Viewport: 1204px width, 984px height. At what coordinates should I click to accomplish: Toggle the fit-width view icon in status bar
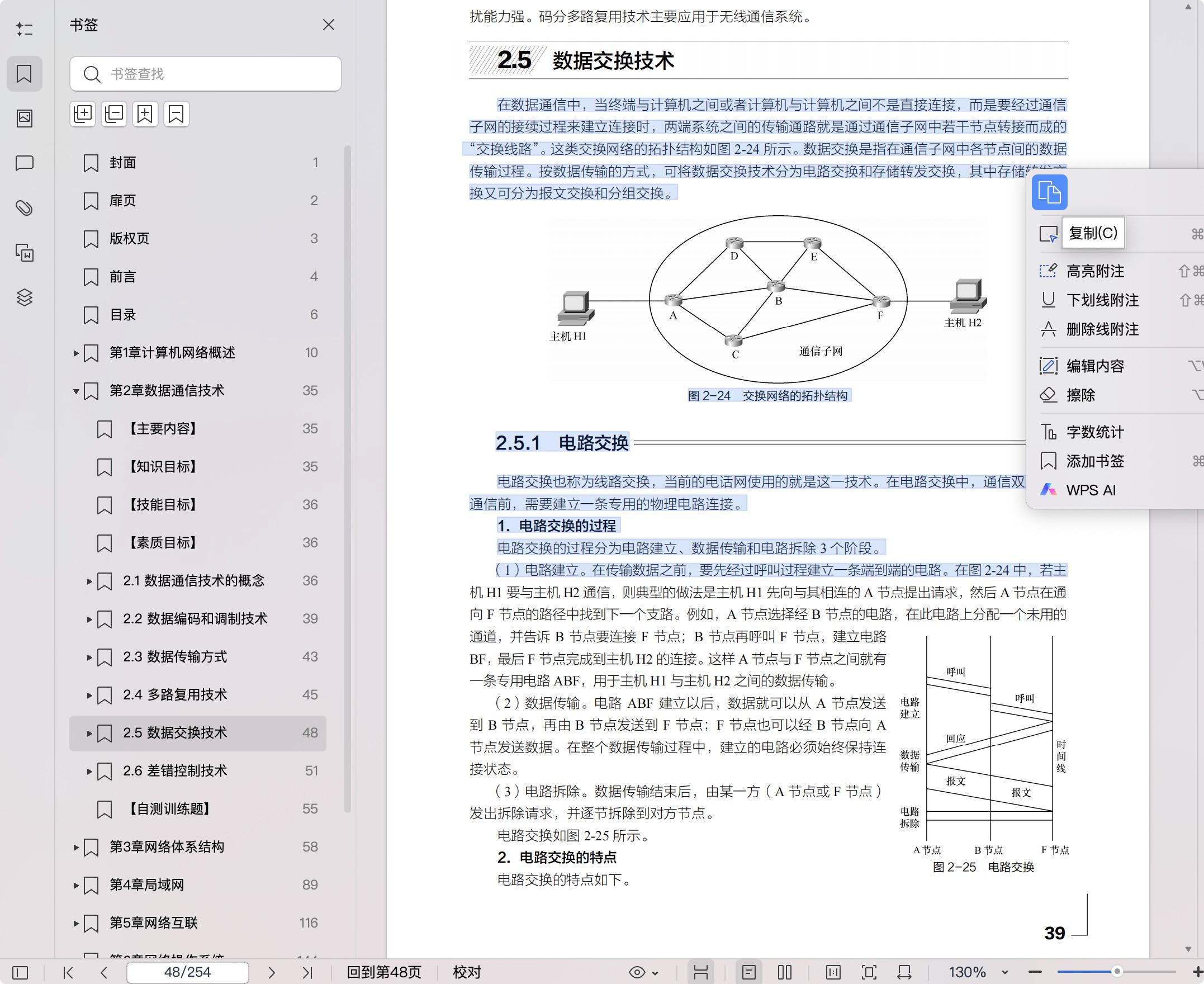click(x=701, y=973)
